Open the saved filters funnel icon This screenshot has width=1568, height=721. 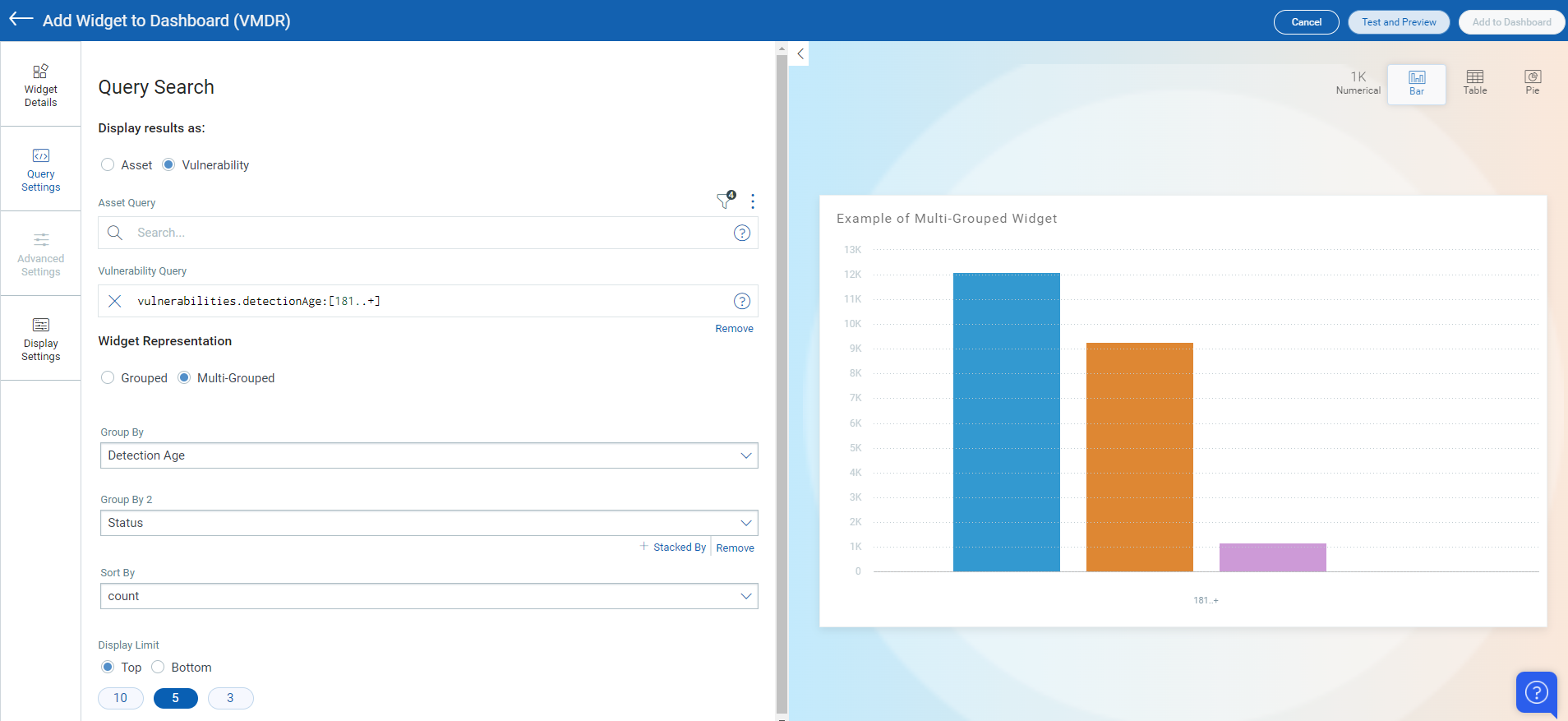pyautogui.click(x=724, y=201)
